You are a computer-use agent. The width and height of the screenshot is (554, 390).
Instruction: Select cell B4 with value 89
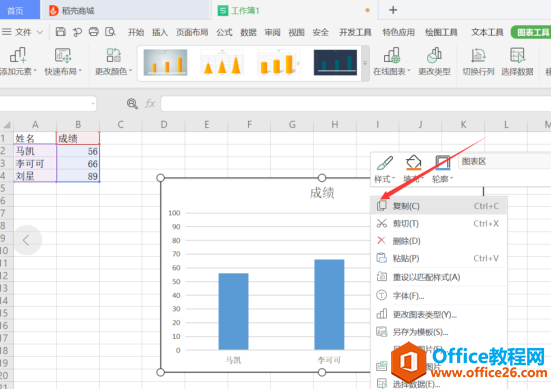(78, 176)
